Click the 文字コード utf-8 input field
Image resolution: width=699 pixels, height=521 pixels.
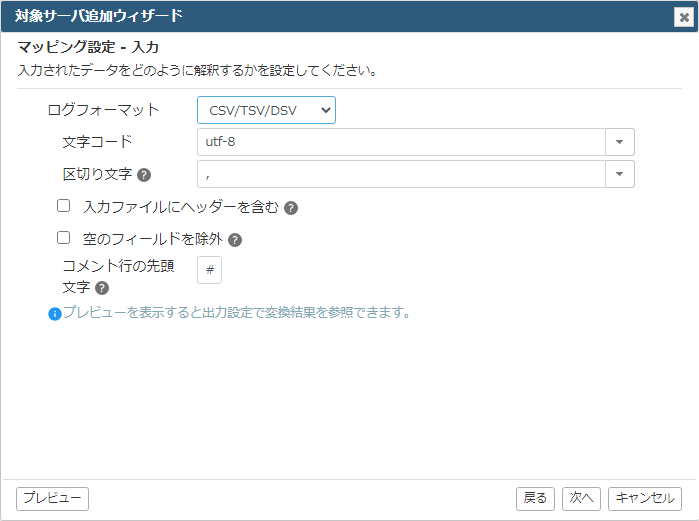[x=401, y=142]
